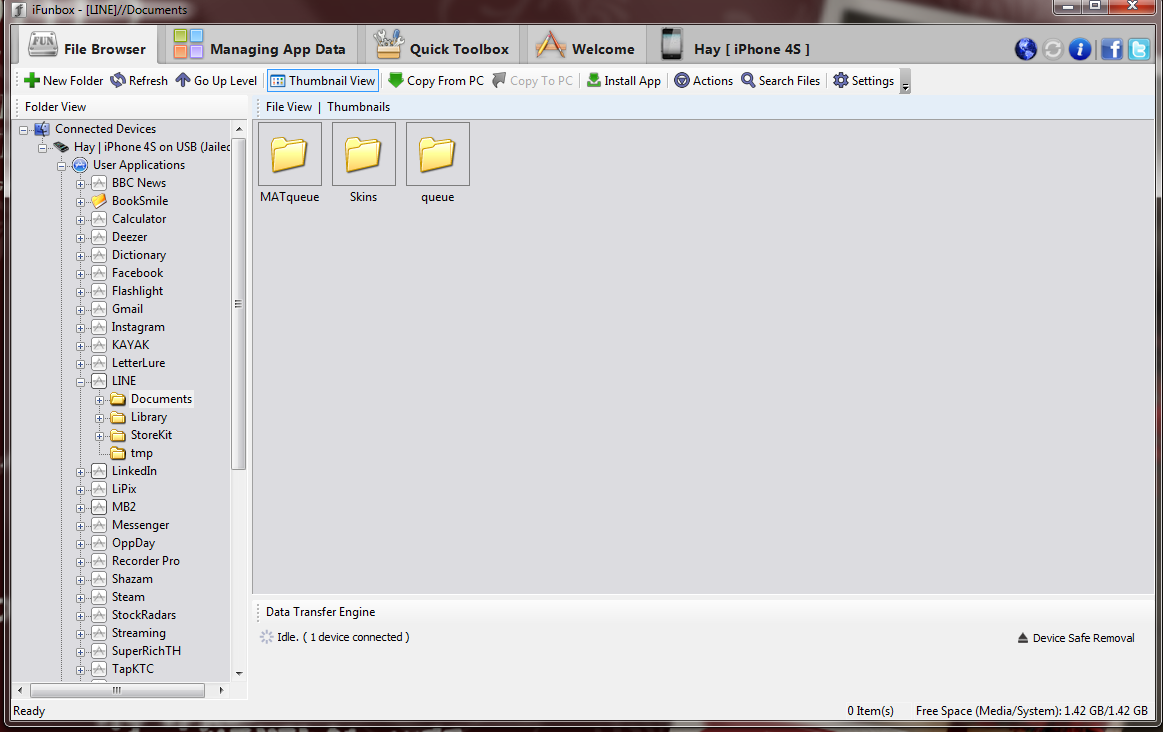Screen dimensions: 1163x732
Task: Click the blue info icon
Action: [x=1080, y=50]
